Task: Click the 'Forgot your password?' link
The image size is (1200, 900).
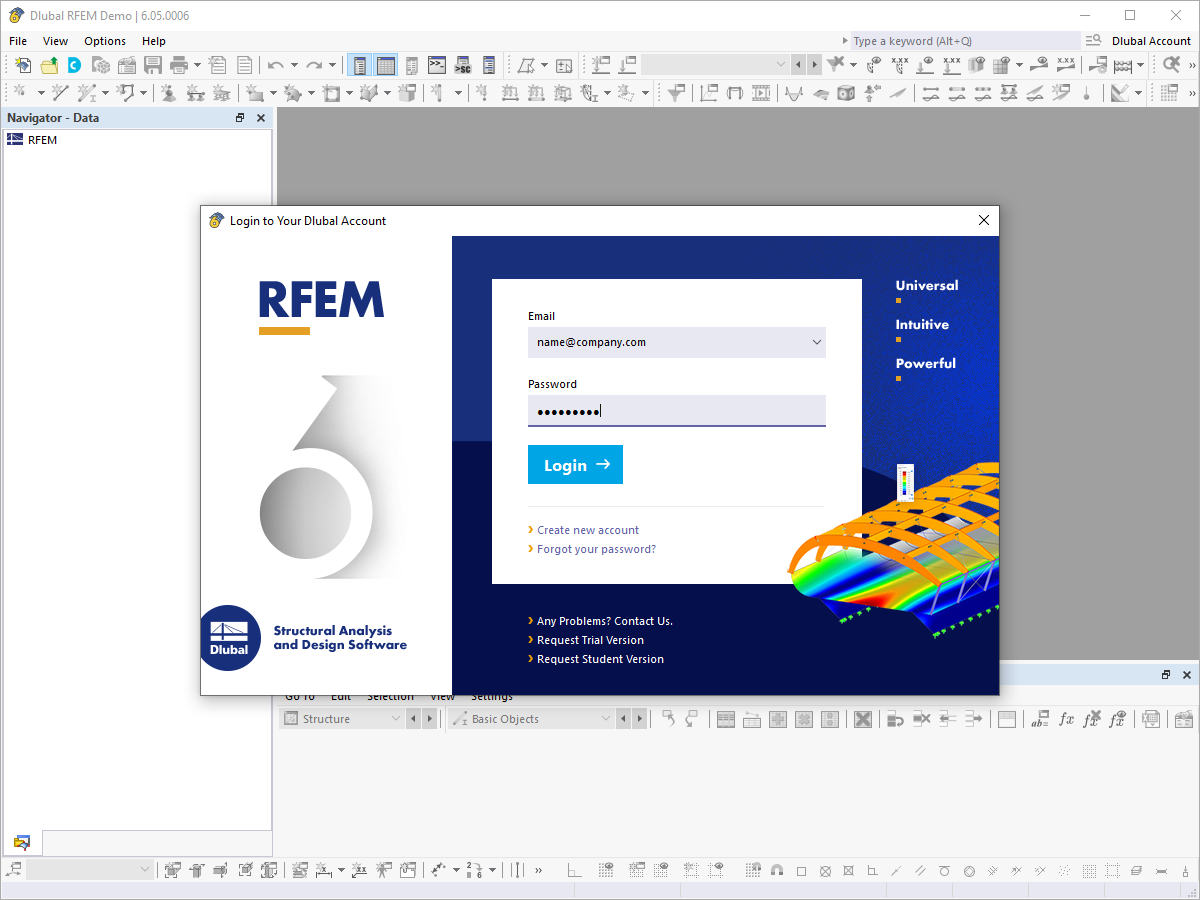Action: (596, 549)
